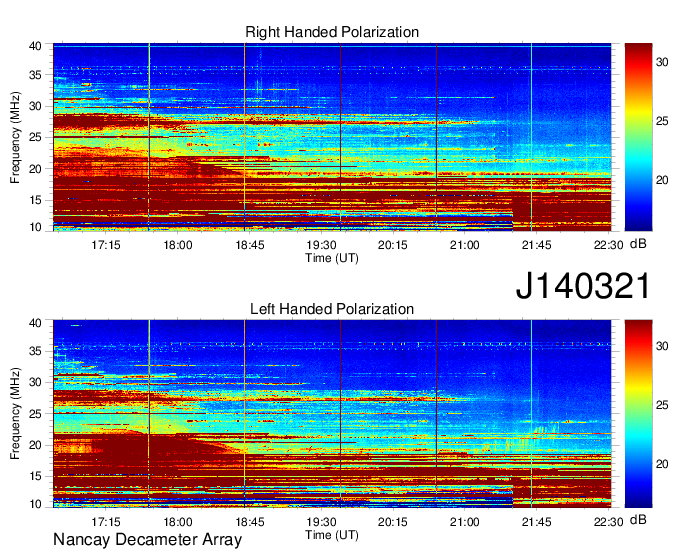Click the 10 frequency tick of top plot

click(35, 227)
